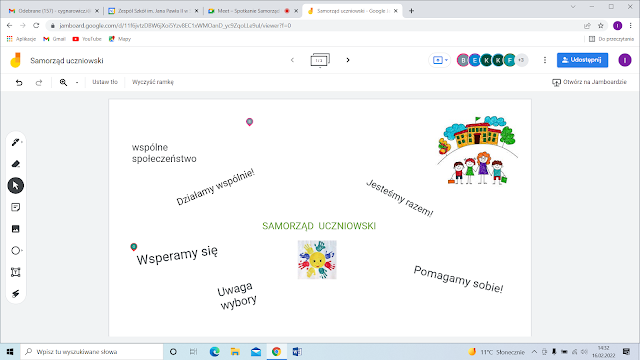Activate the Select arrow tool
This screenshot has width=640, height=360.
16,186
